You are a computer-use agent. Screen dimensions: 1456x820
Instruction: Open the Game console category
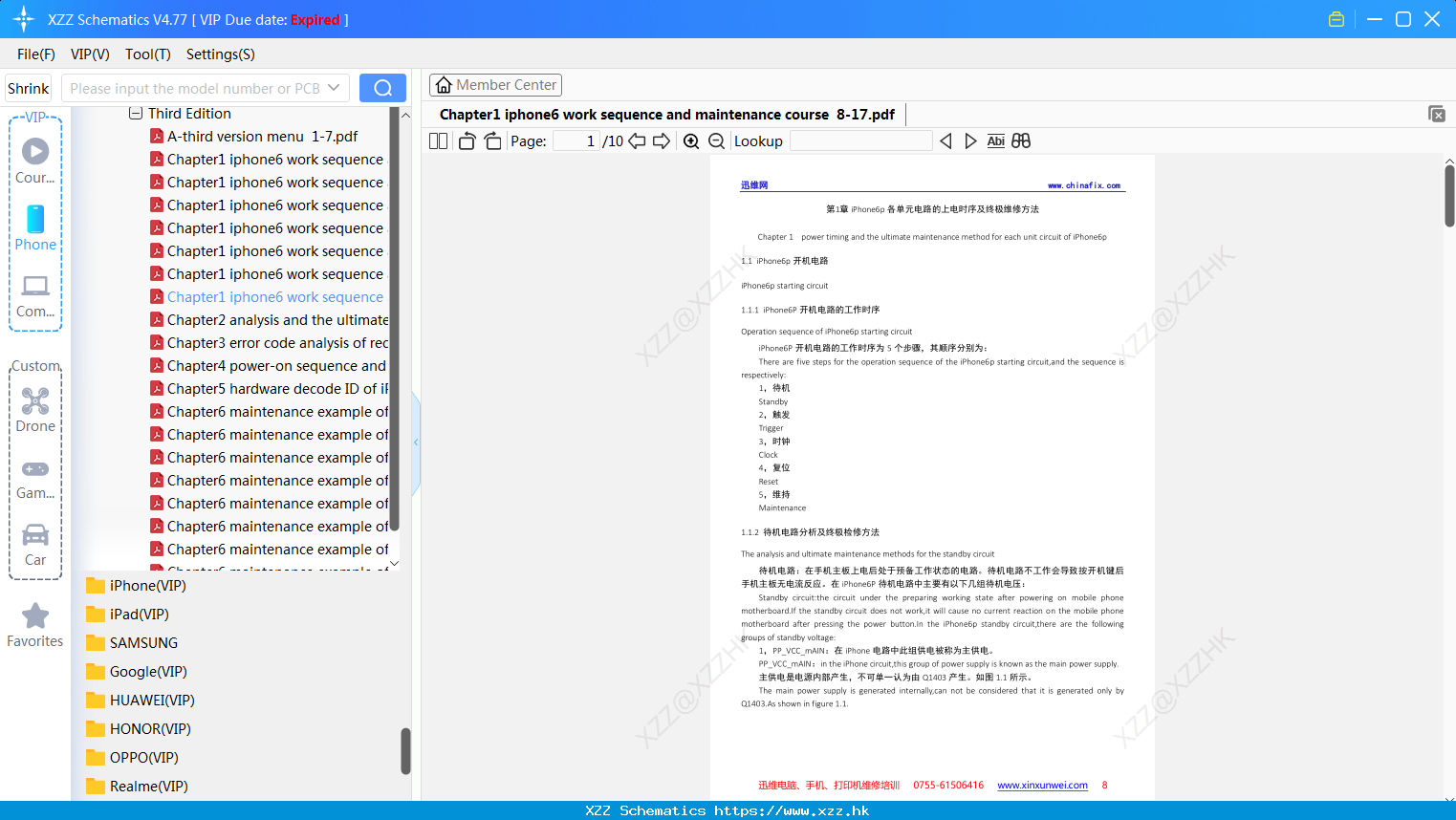[x=35, y=480]
